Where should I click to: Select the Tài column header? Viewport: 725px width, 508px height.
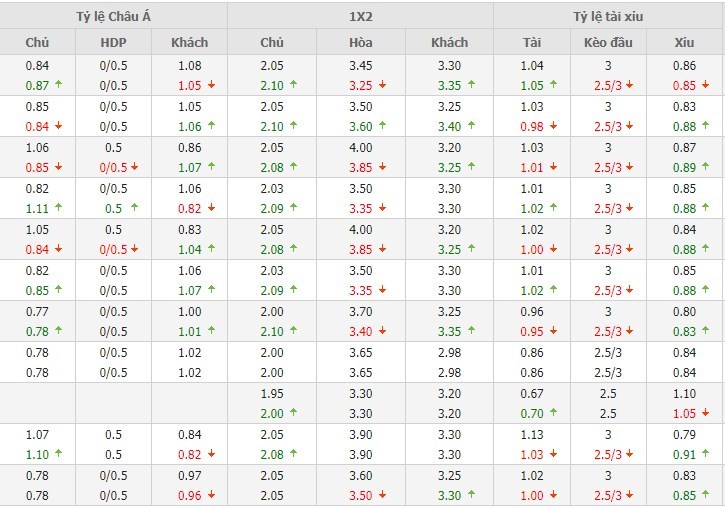point(532,42)
